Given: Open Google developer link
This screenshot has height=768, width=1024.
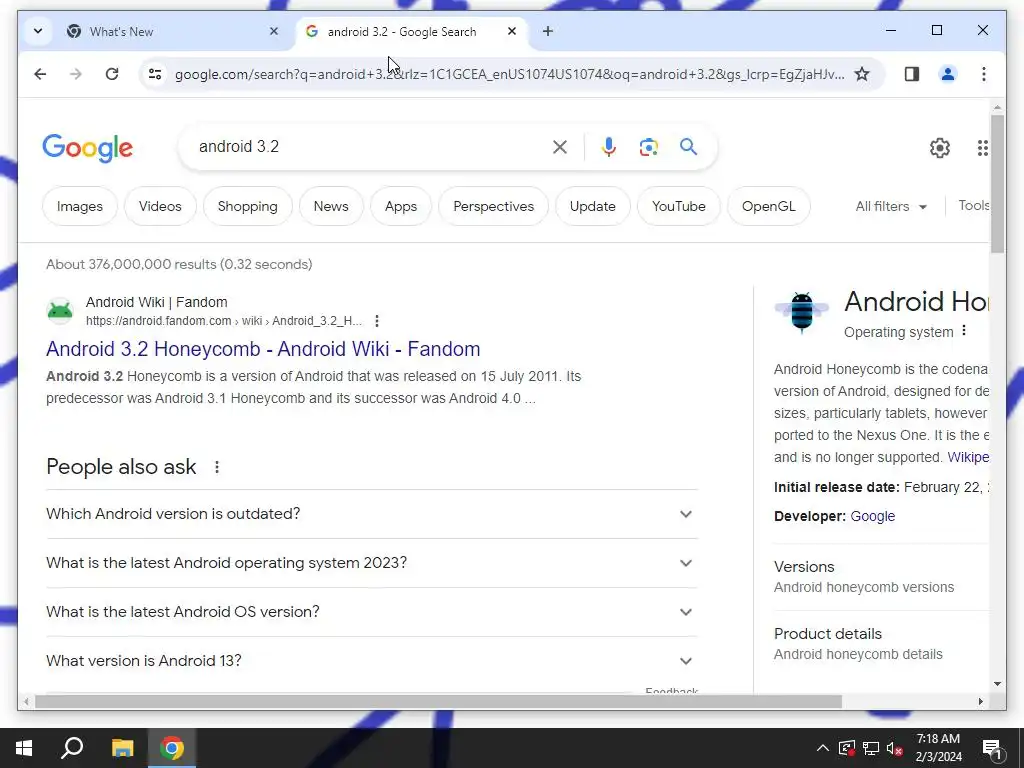Looking at the screenshot, I should 872,516.
